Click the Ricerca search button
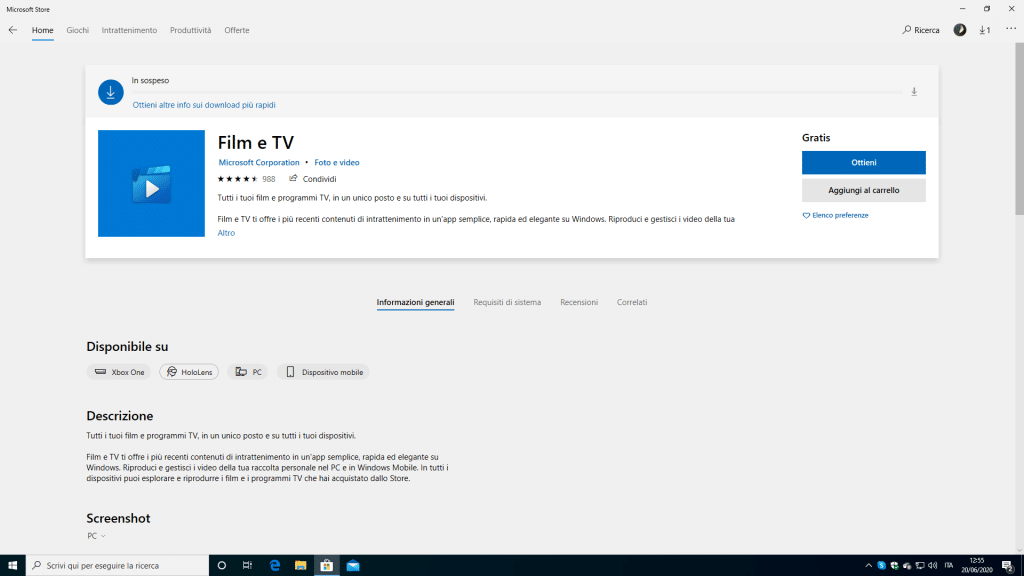Viewport: 1024px width, 576px height. point(921,30)
